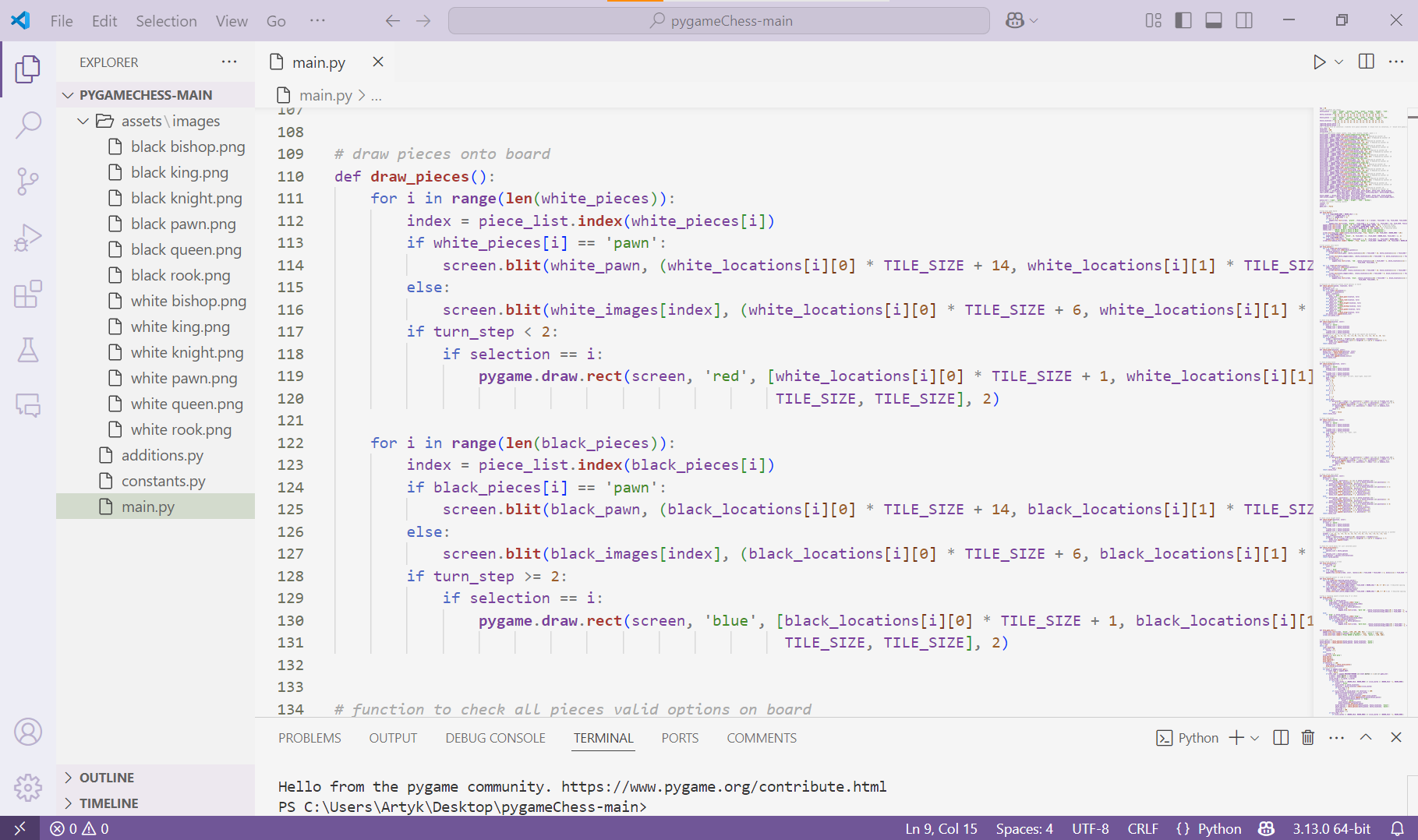Toggle the bottom Panel visibility

[x=1213, y=21]
